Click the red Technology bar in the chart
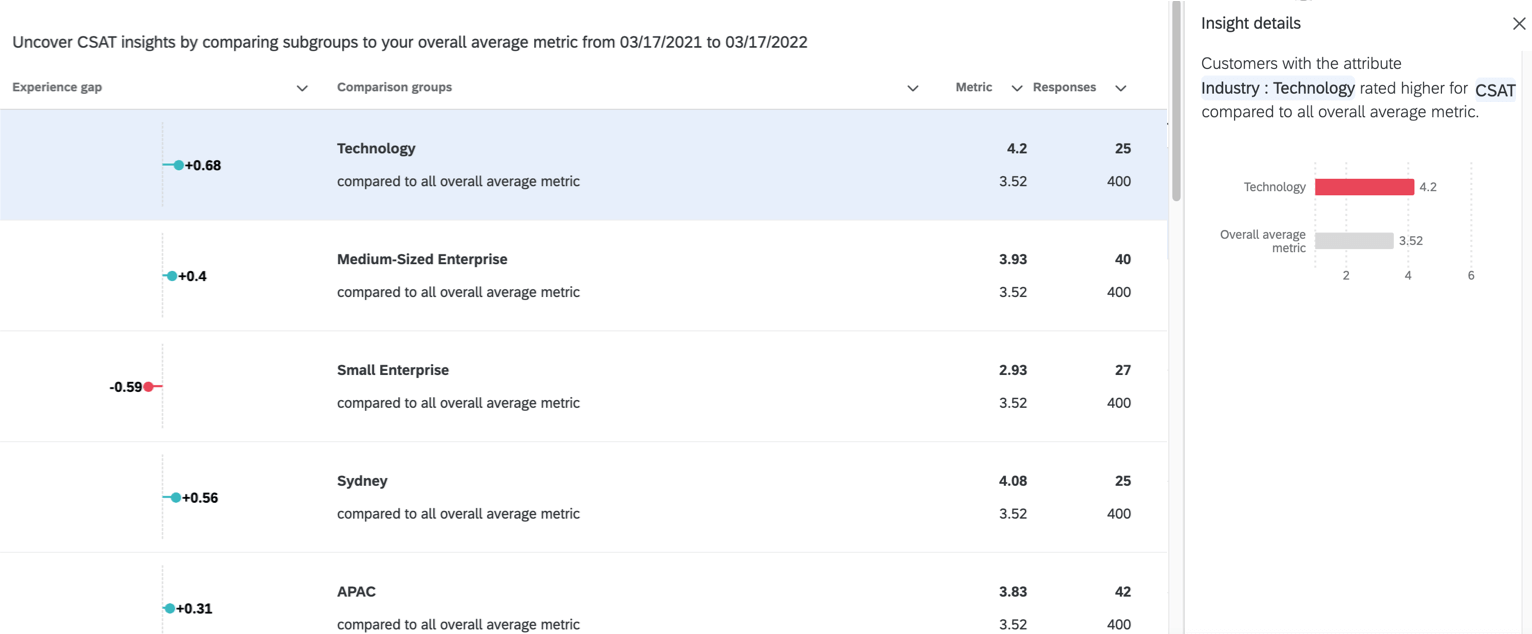This screenshot has height=634, width=1532. [1364, 186]
